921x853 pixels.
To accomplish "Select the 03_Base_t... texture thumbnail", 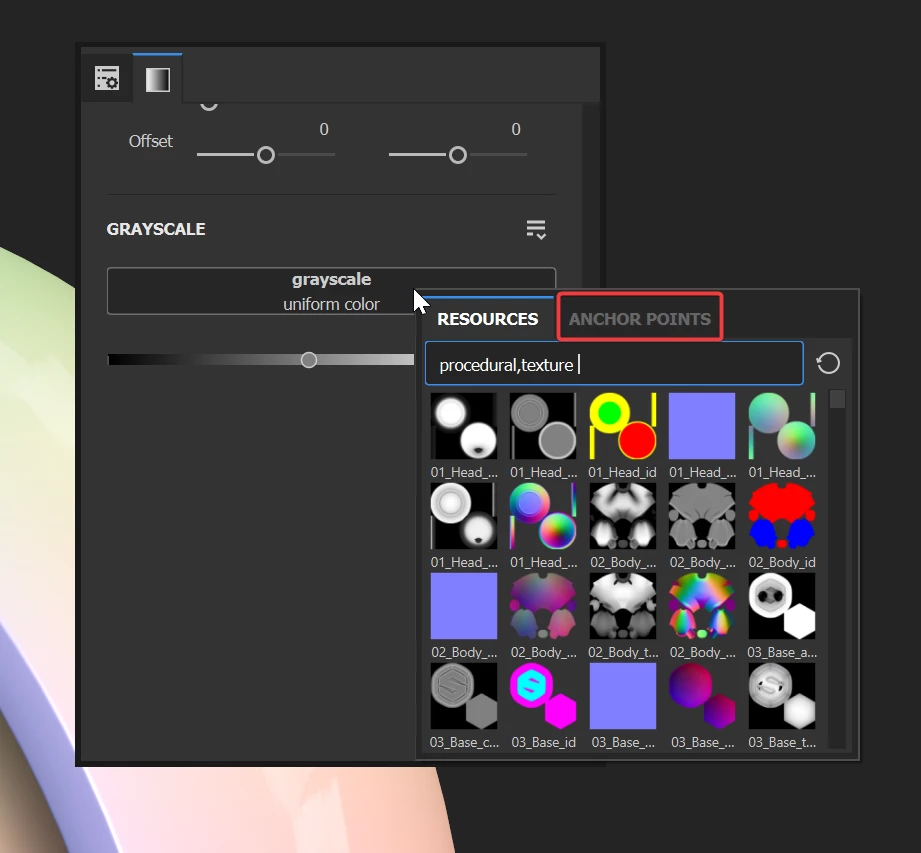I will click(782, 696).
